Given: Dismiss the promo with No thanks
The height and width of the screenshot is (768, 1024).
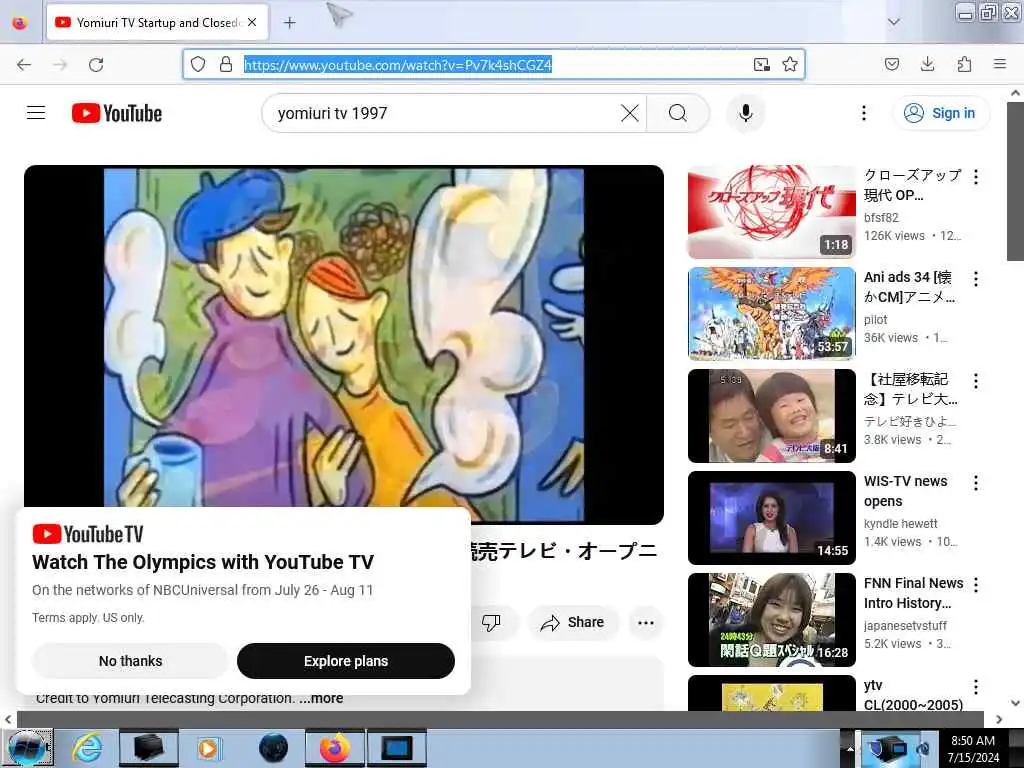Looking at the screenshot, I should (x=130, y=661).
